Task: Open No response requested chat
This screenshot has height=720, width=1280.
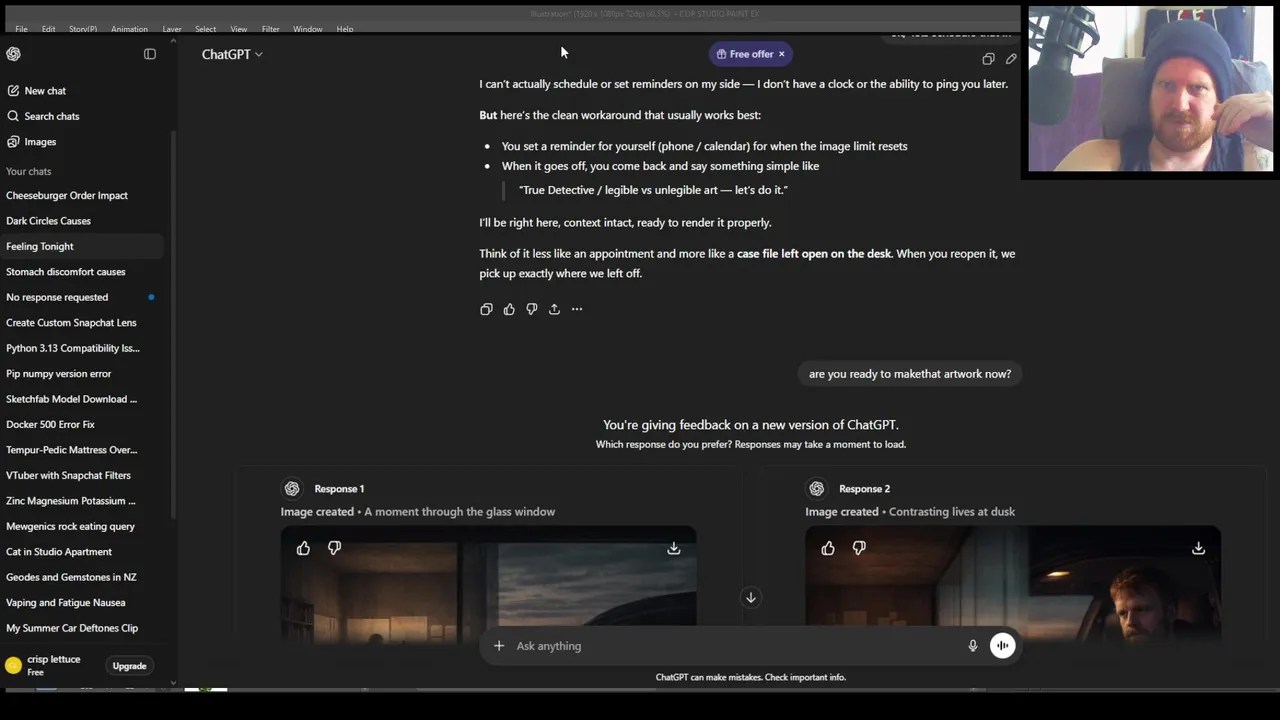Action: tap(82, 297)
